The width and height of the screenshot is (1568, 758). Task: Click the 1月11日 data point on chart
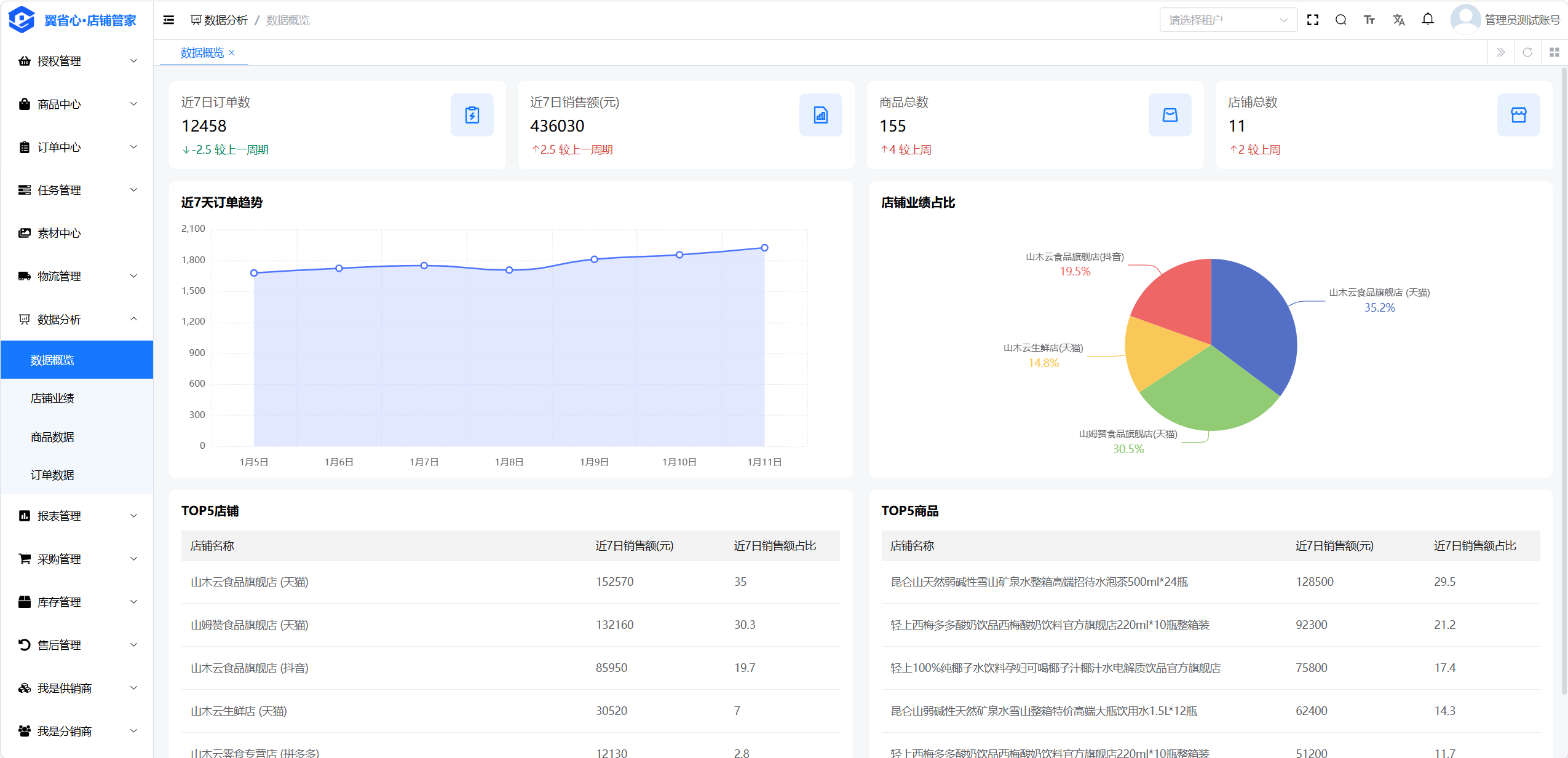pos(764,248)
